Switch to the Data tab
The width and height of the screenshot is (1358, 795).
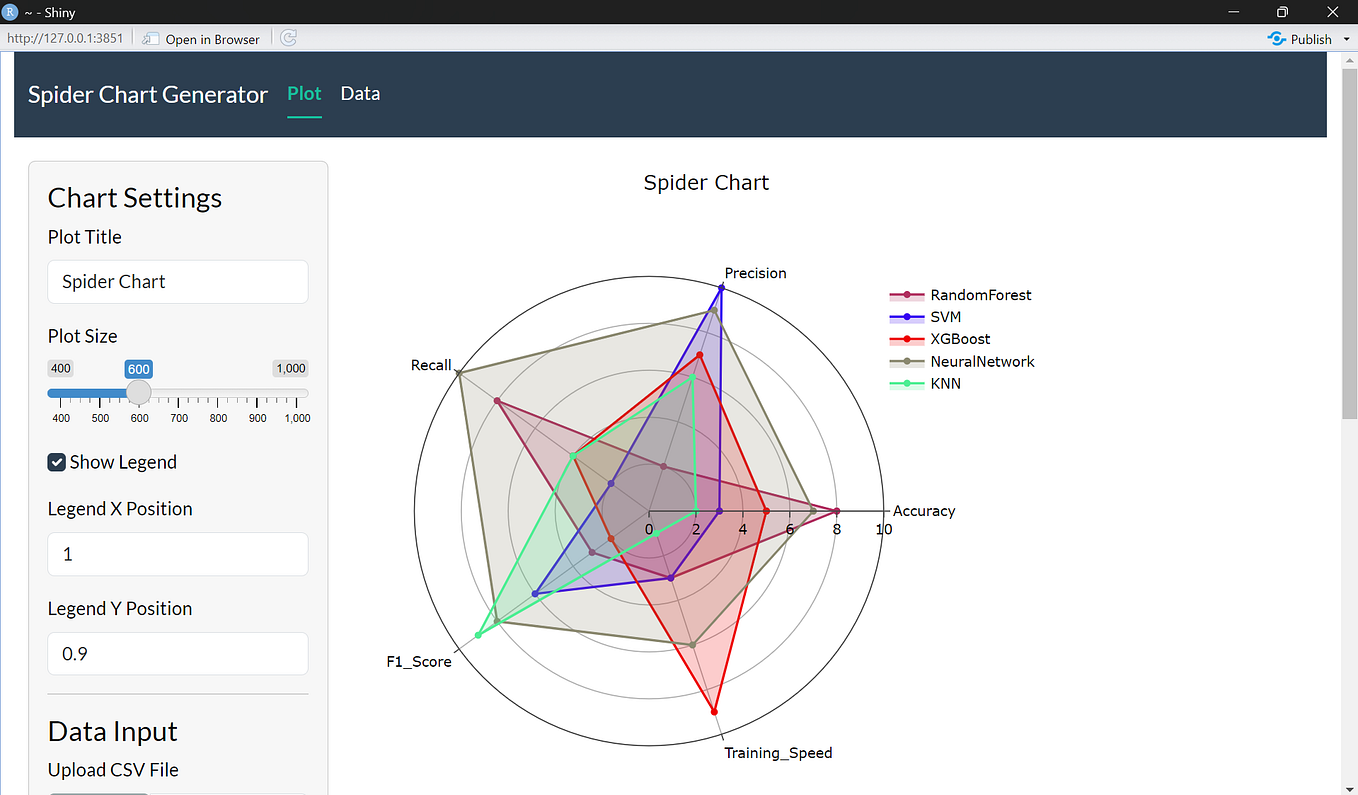point(360,93)
